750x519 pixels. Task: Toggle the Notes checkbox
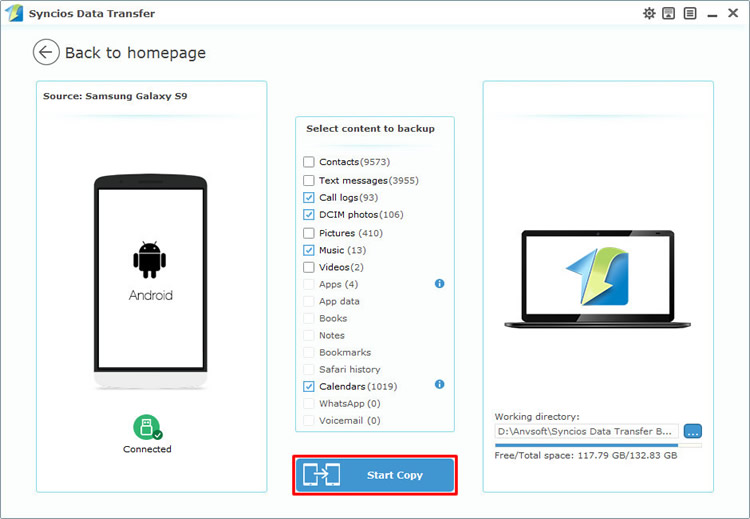(309, 335)
